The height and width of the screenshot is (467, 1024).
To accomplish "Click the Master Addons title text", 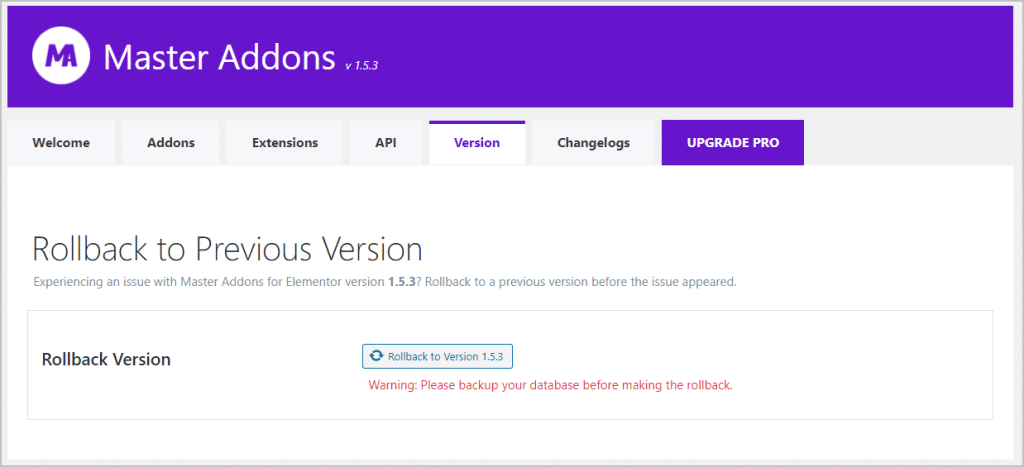I will [219, 57].
